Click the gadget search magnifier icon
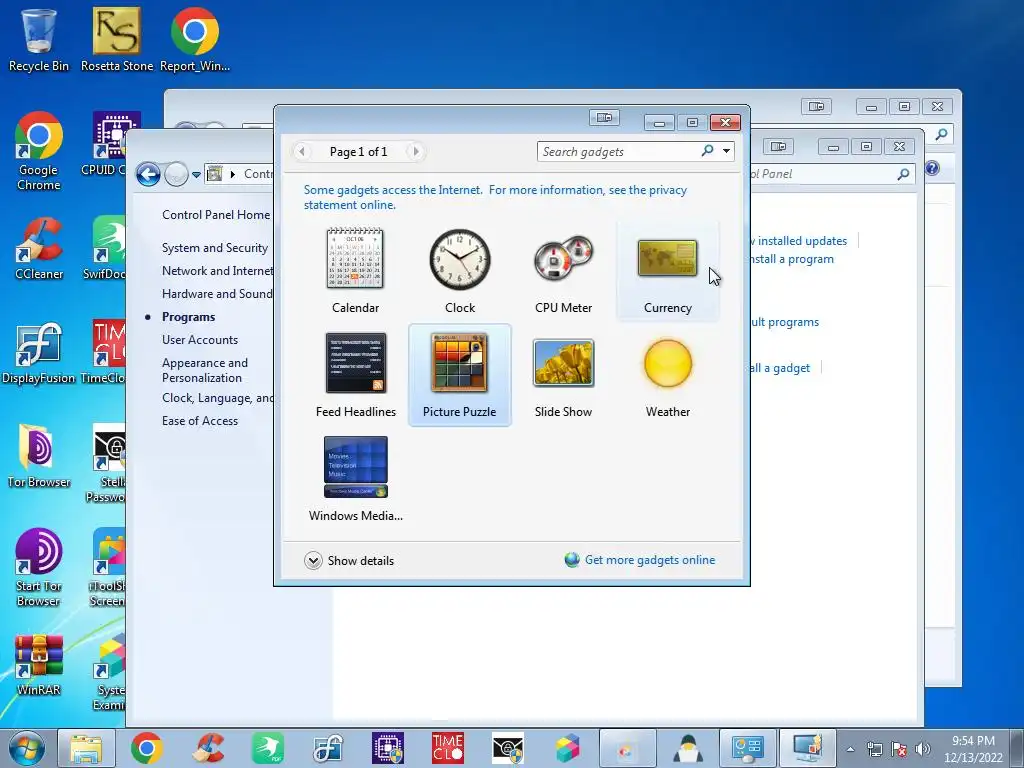 click(x=707, y=151)
